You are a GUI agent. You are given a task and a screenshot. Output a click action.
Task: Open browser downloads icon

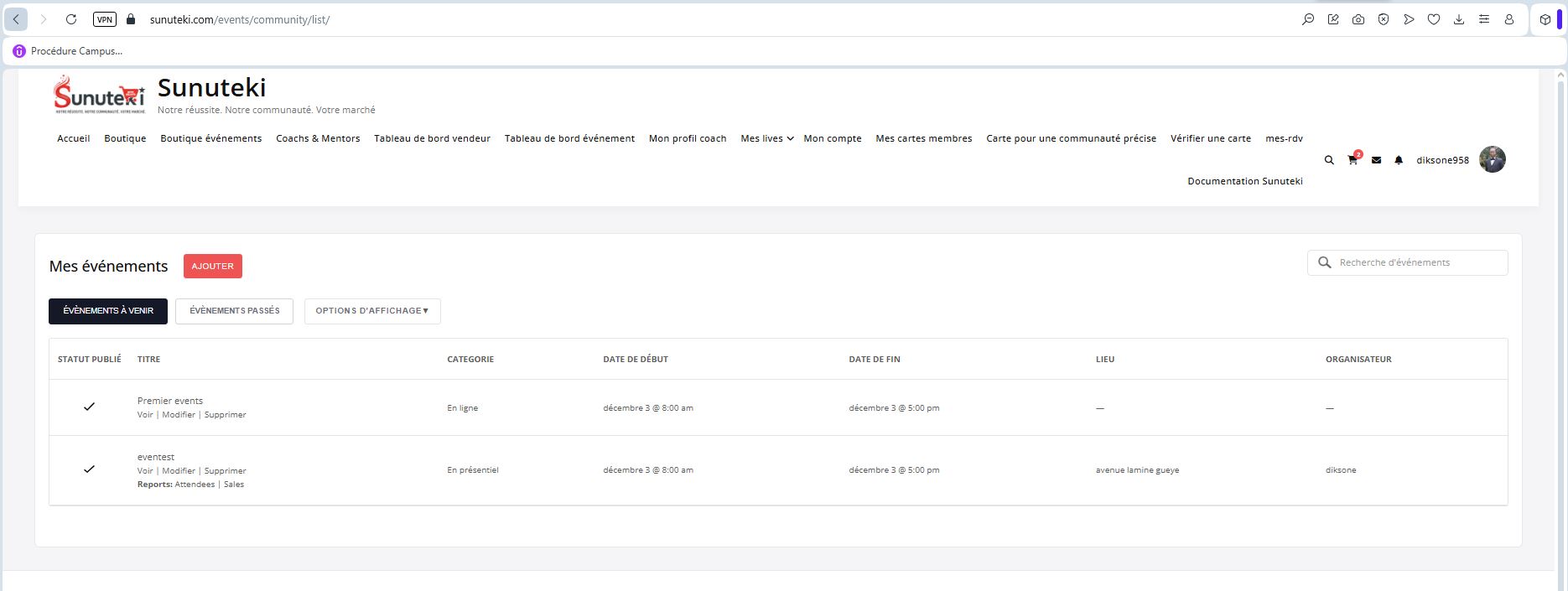click(1459, 19)
